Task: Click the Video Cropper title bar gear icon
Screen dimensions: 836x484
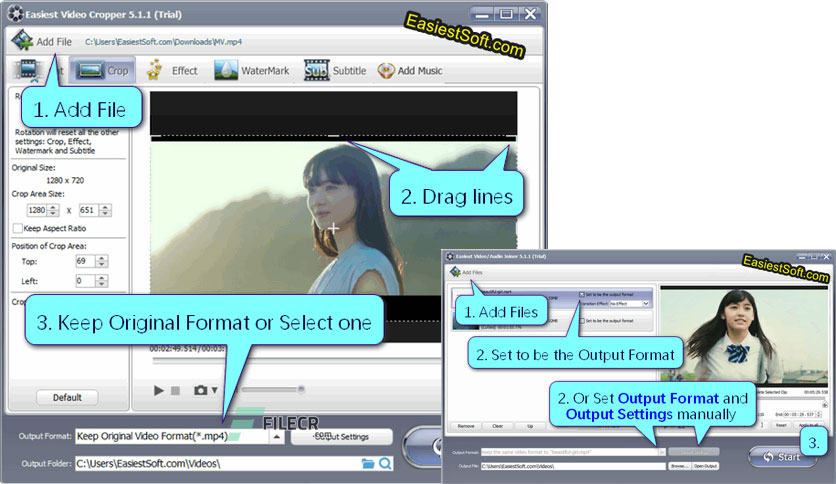Action: pyautogui.click(x=15, y=14)
